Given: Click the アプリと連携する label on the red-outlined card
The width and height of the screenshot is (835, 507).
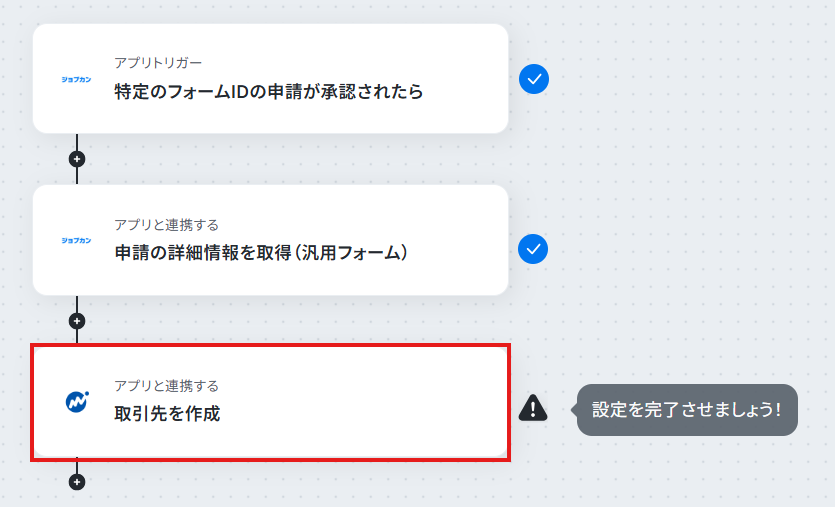Looking at the screenshot, I should click(166, 386).
